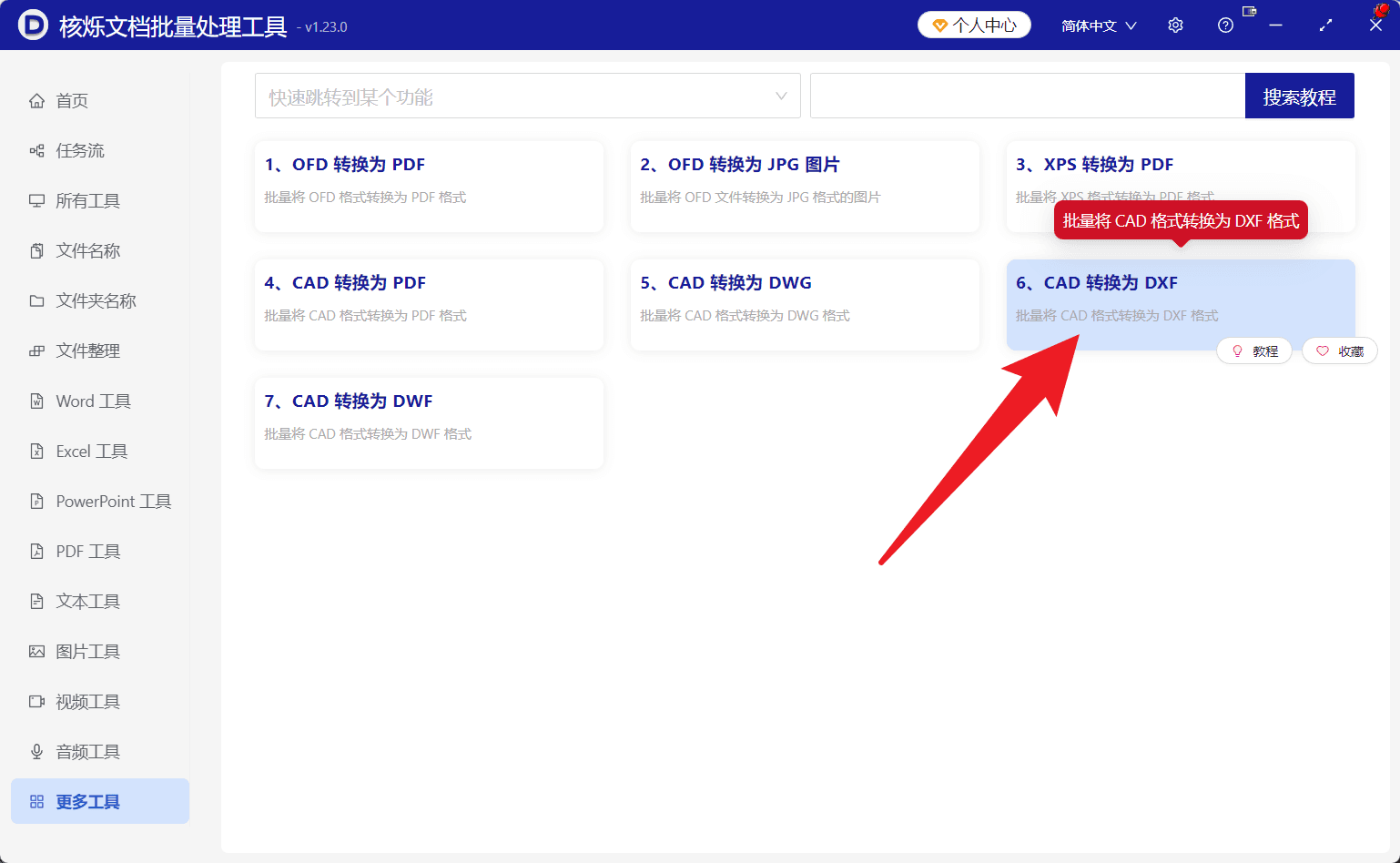Click the Excel file icon in sidebar

[36, 451]
